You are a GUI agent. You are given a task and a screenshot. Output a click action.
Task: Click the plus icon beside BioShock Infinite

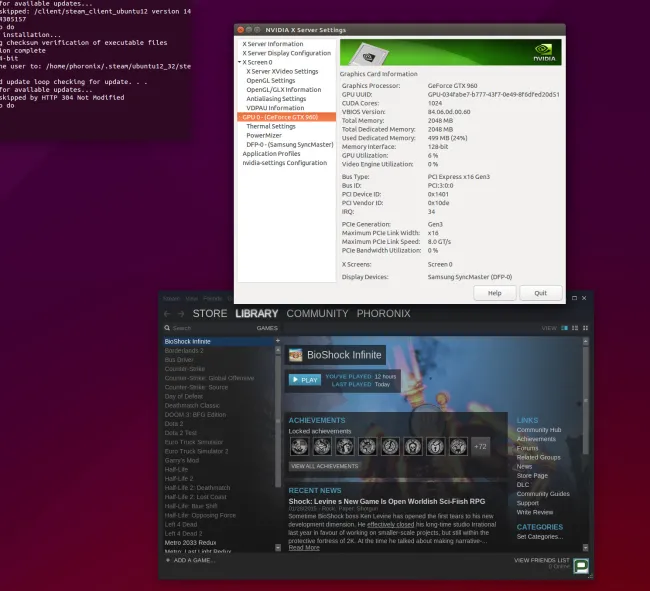[278, 341]
